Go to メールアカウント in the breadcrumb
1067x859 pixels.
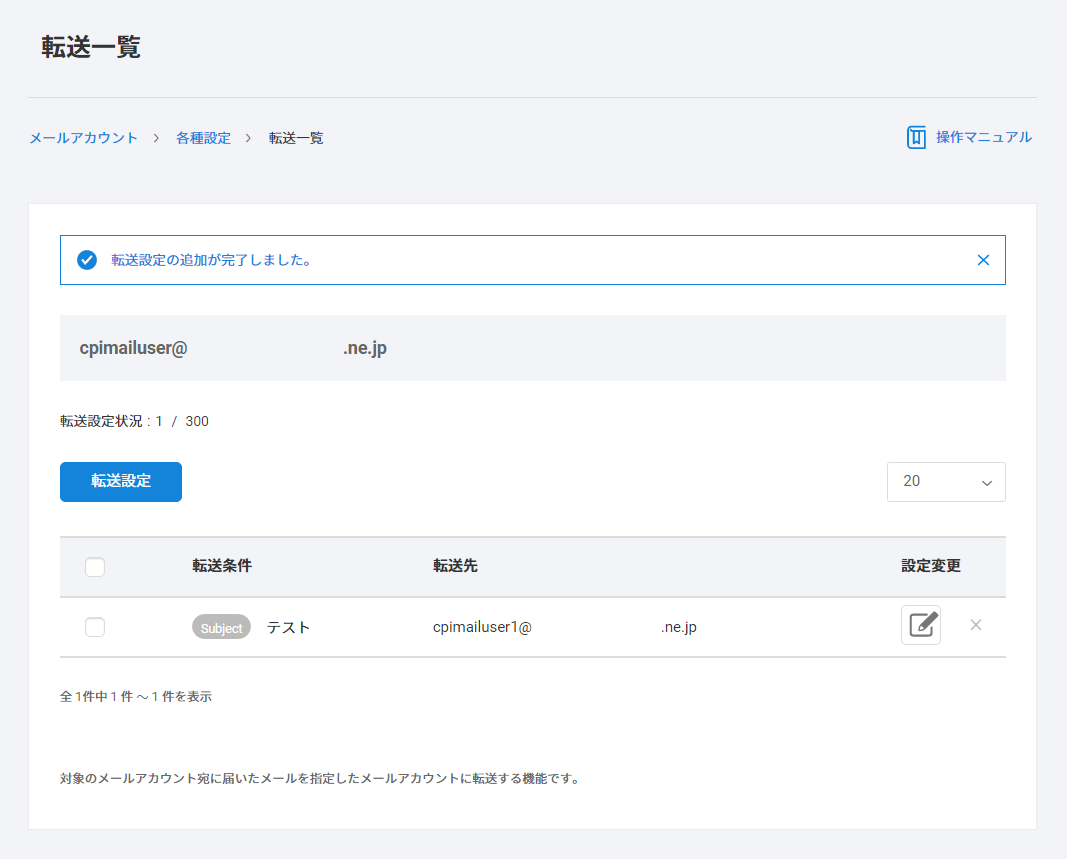coord(83,138)
